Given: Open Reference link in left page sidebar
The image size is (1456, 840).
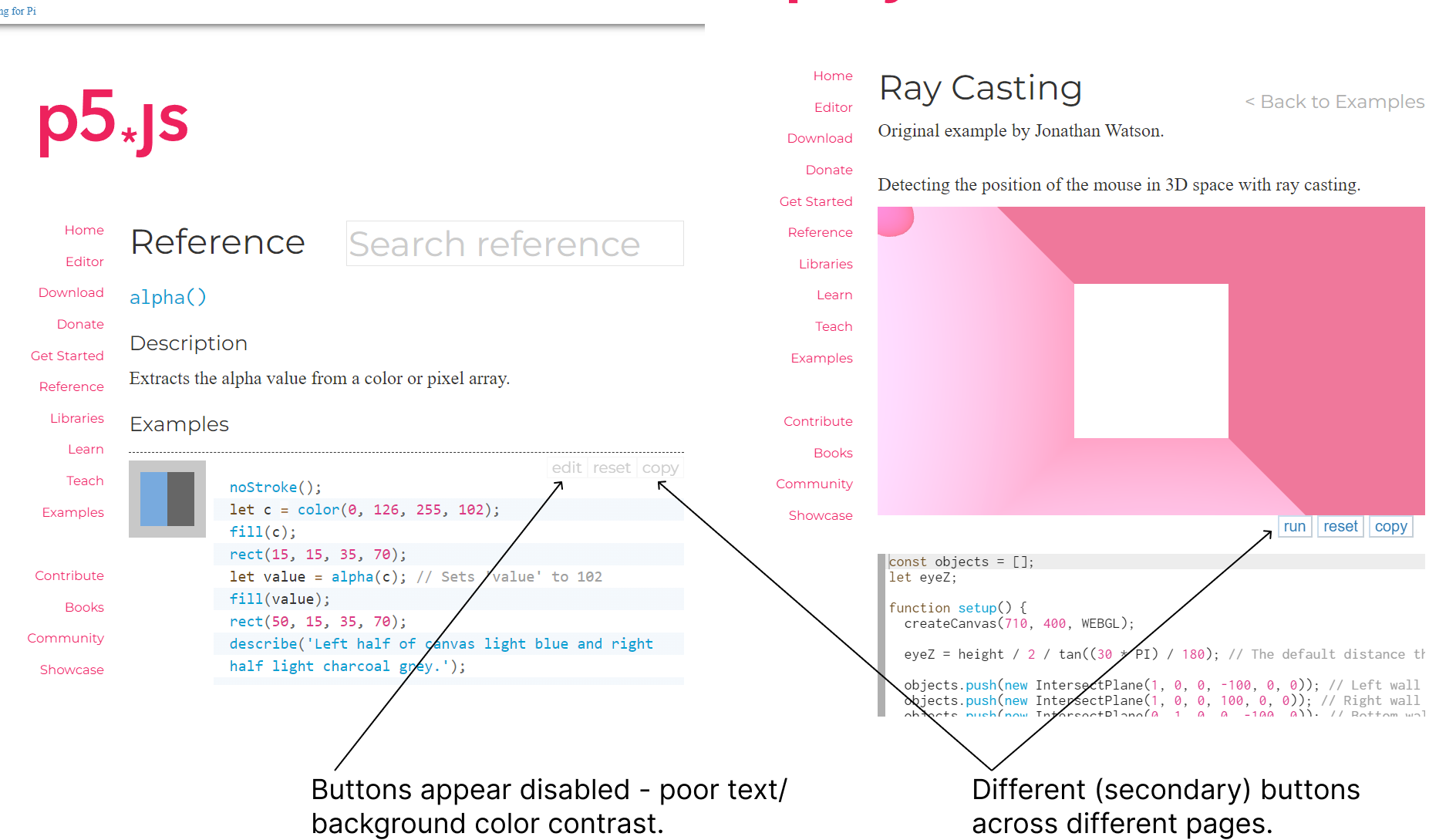Looking at the screenshot, I should 72,386.
